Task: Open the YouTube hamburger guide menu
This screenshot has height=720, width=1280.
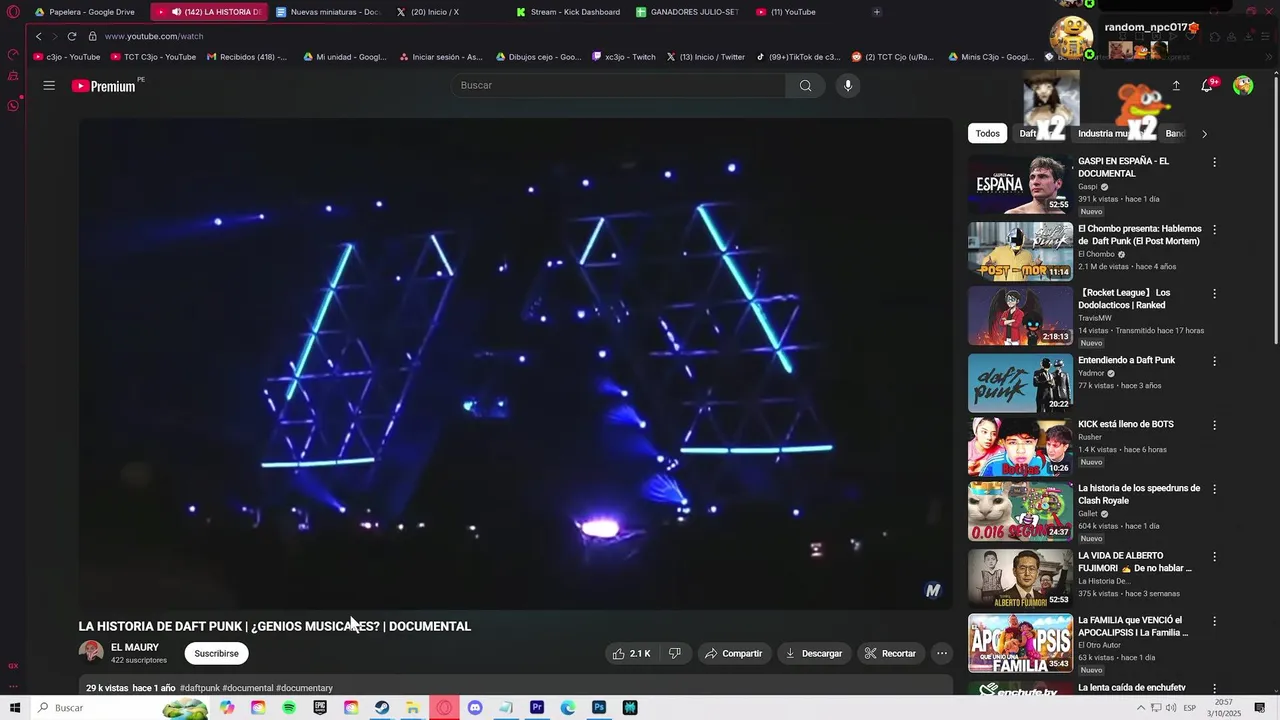Action: pyautogui.click(x=49, y=86)
